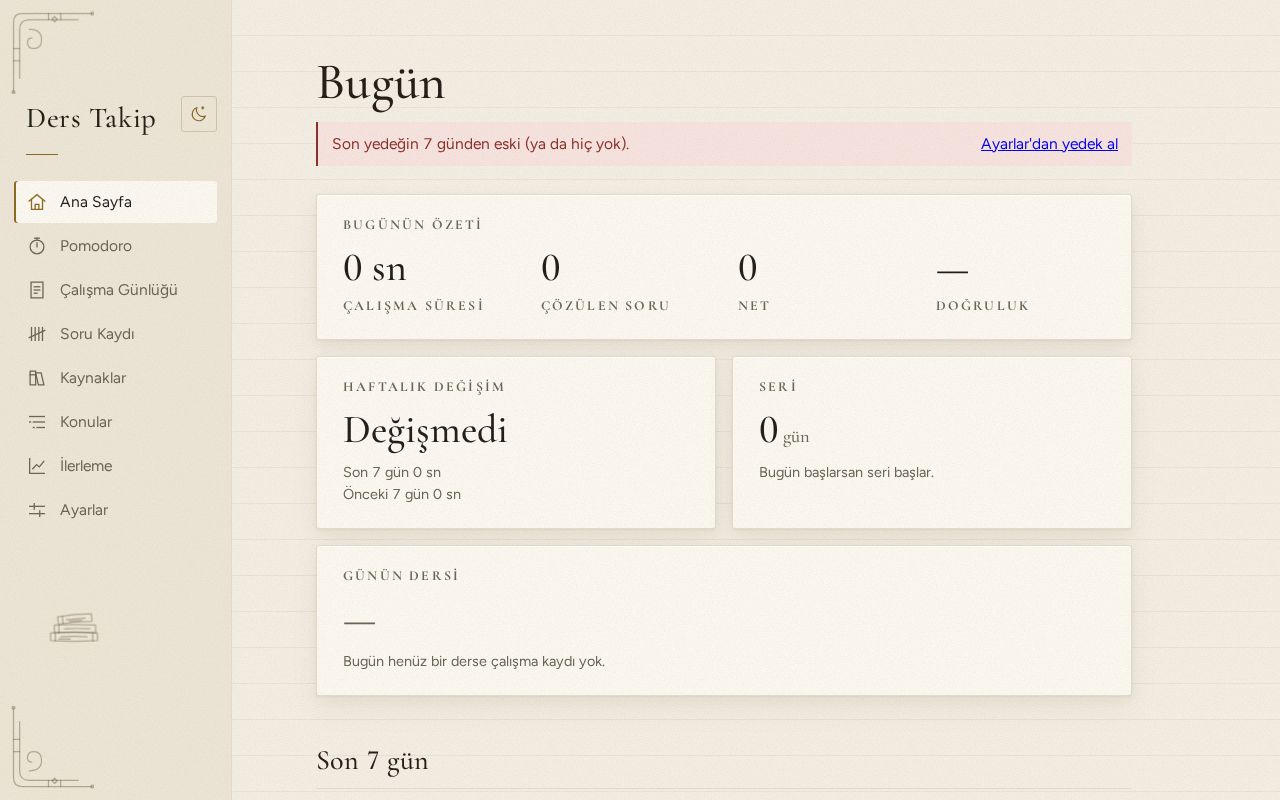Click the "SERİ" card heading

[778, 387]
